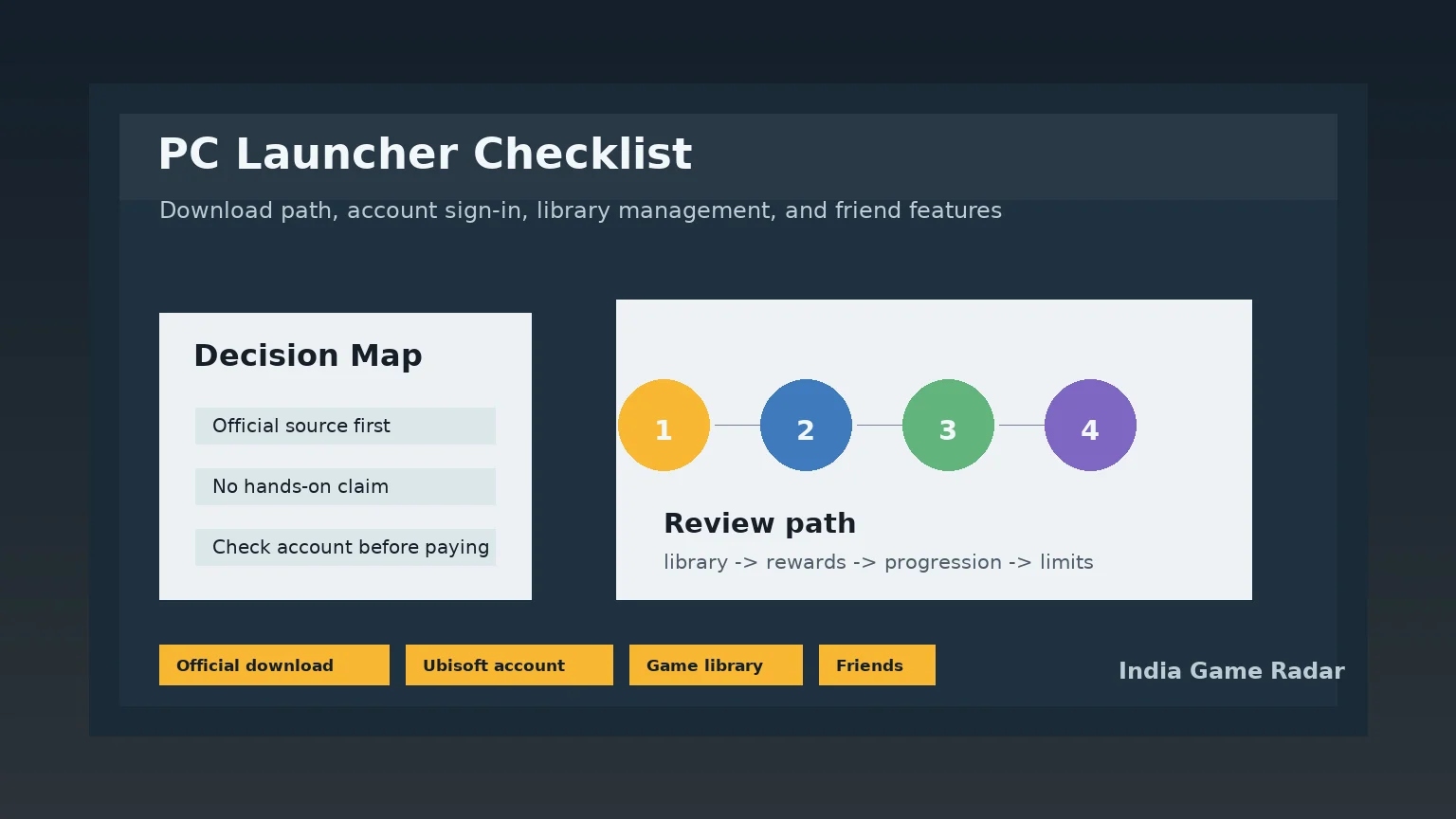Click the Decision Map heading
This screenshot has height=819, width=1456.
pos(308,356)
